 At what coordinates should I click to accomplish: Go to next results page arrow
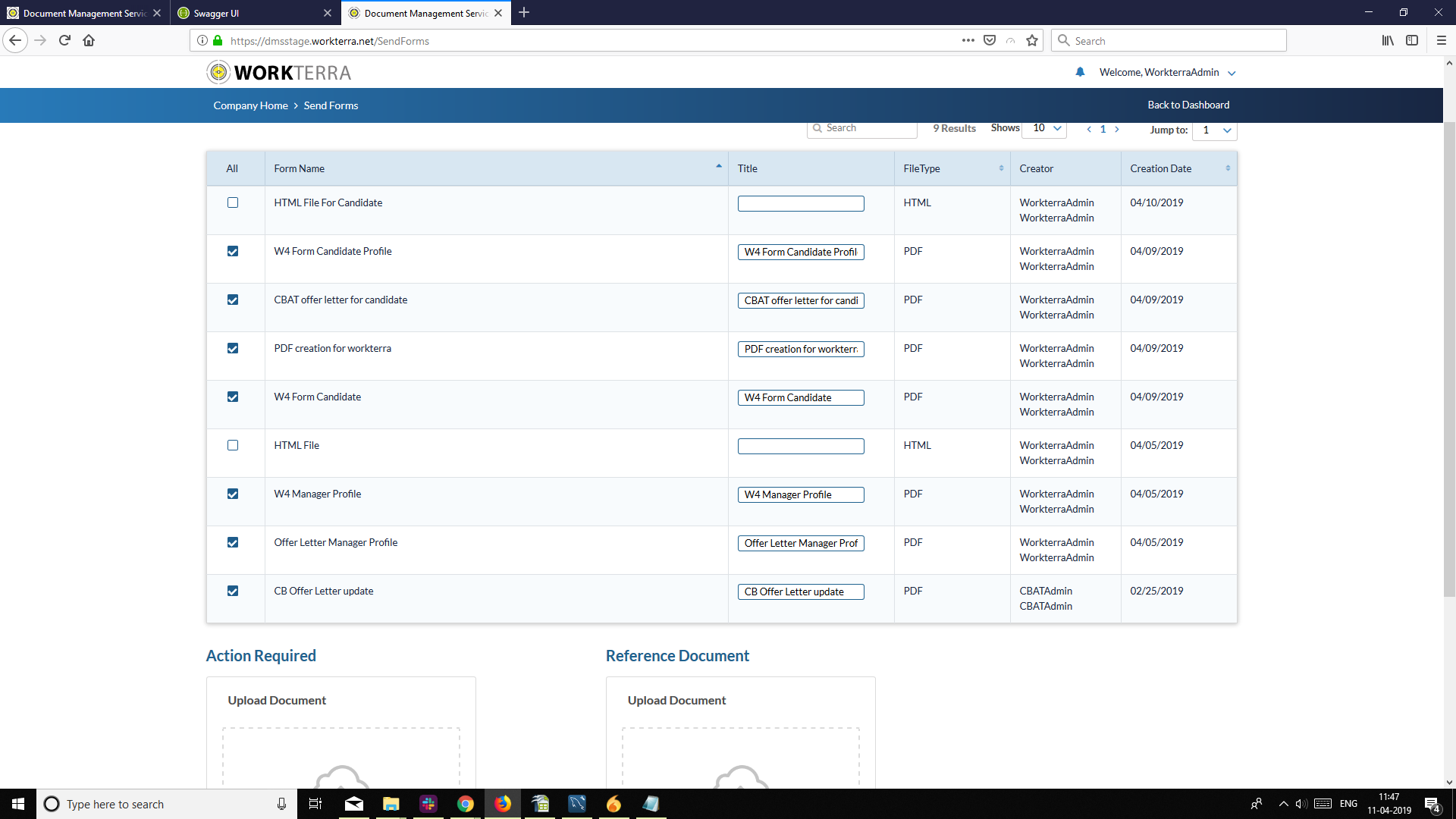coord(1117,130)
